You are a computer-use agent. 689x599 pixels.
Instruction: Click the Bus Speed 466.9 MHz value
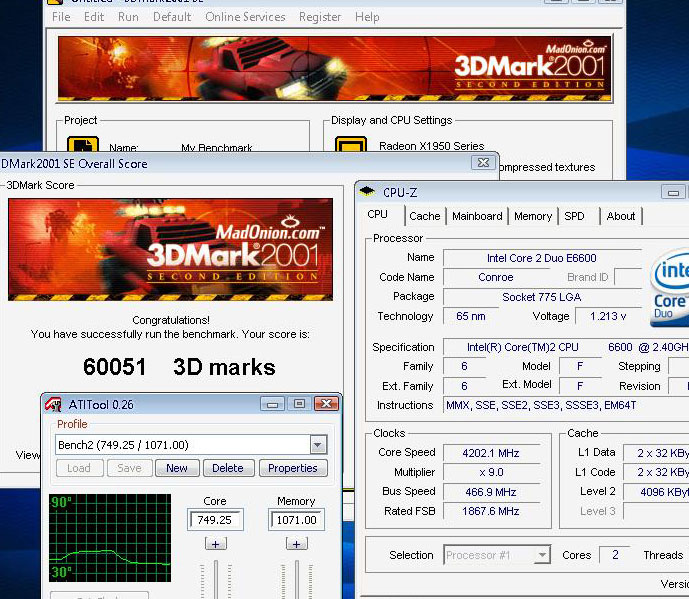click(x=491, y=492)
